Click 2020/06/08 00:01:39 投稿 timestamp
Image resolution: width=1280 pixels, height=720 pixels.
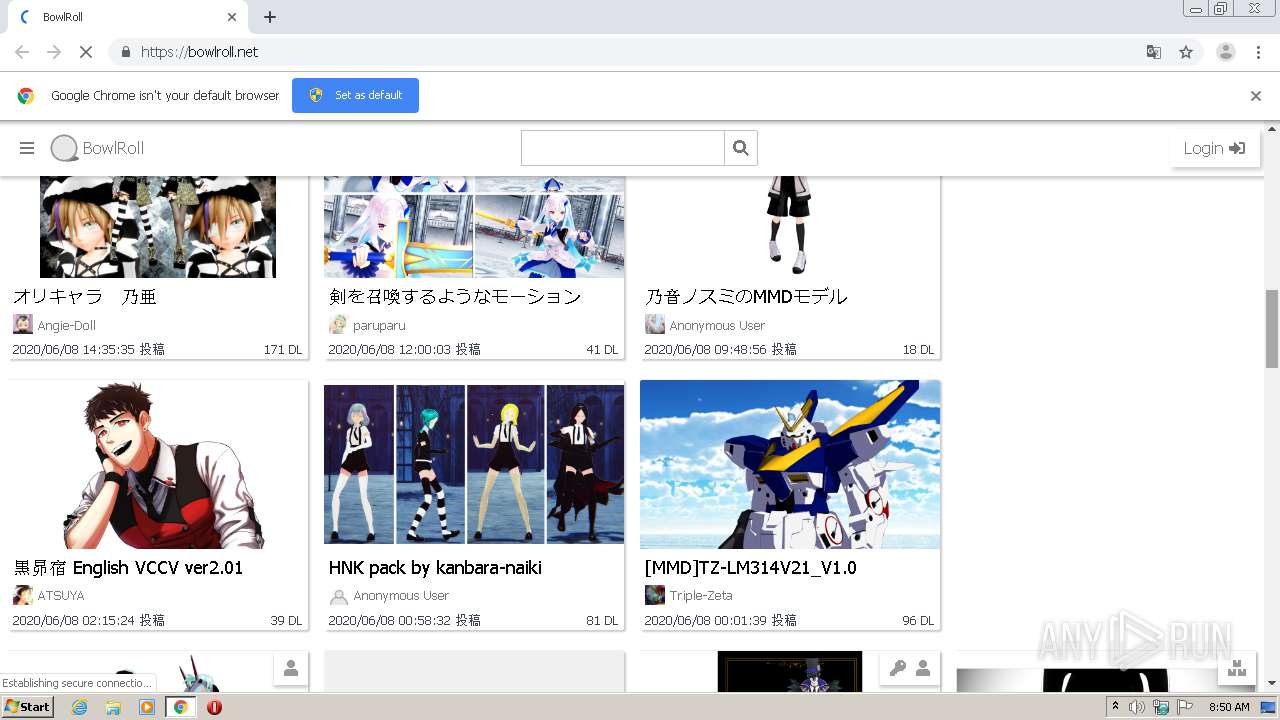[x=720, y=621]
